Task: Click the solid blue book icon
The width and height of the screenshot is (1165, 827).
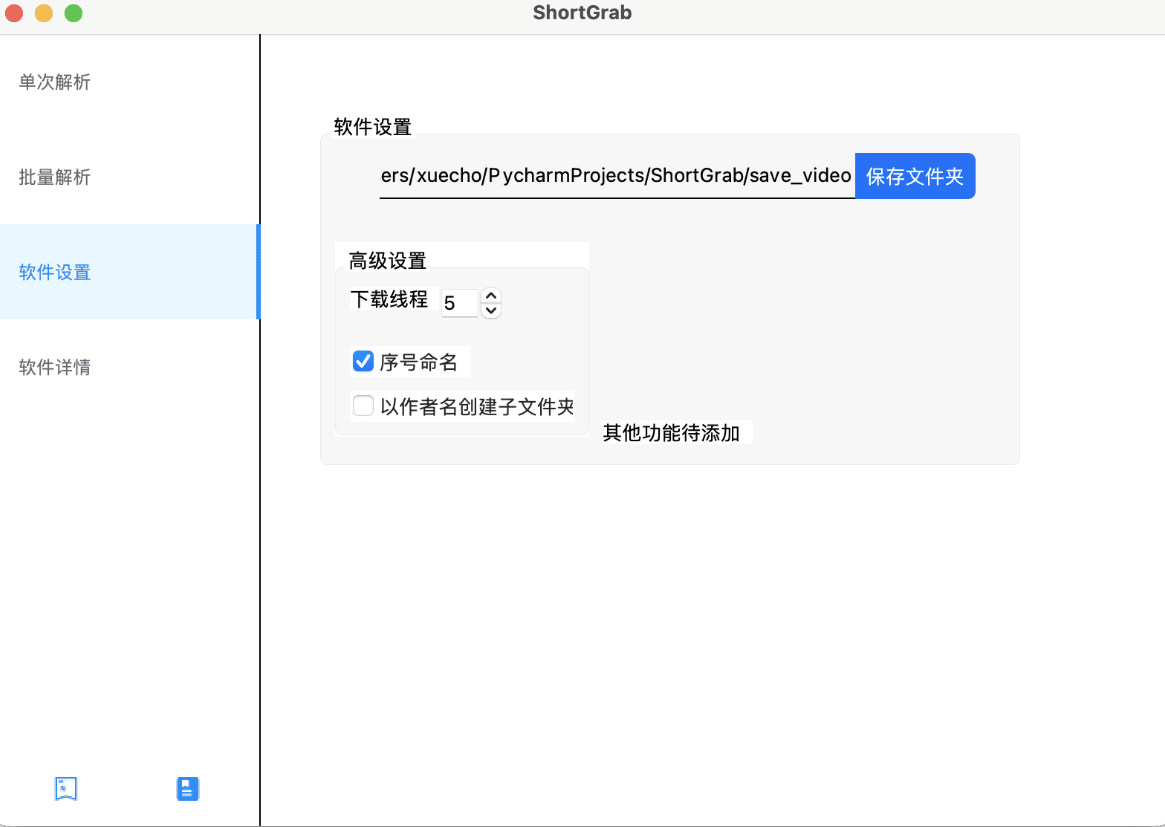Action: click(188, 789)
